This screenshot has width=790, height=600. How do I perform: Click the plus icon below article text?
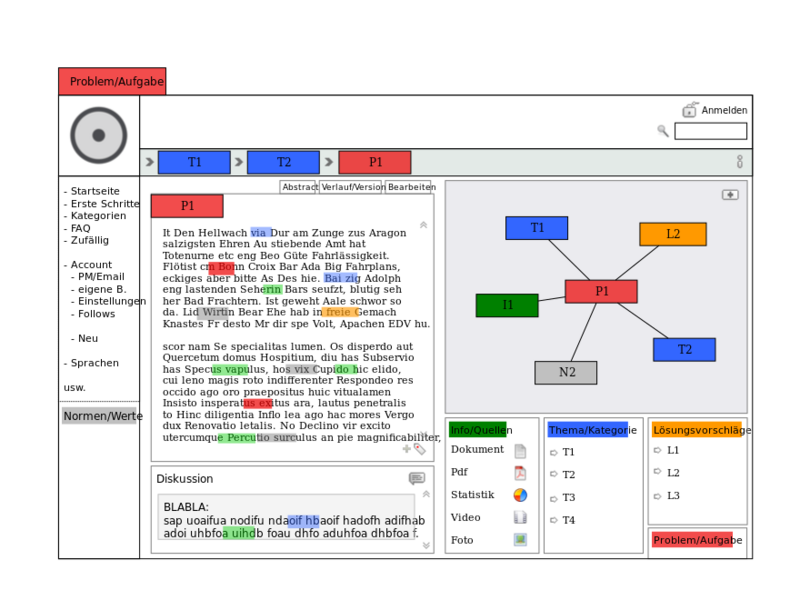pyautogui.click(x=407, y=448)
